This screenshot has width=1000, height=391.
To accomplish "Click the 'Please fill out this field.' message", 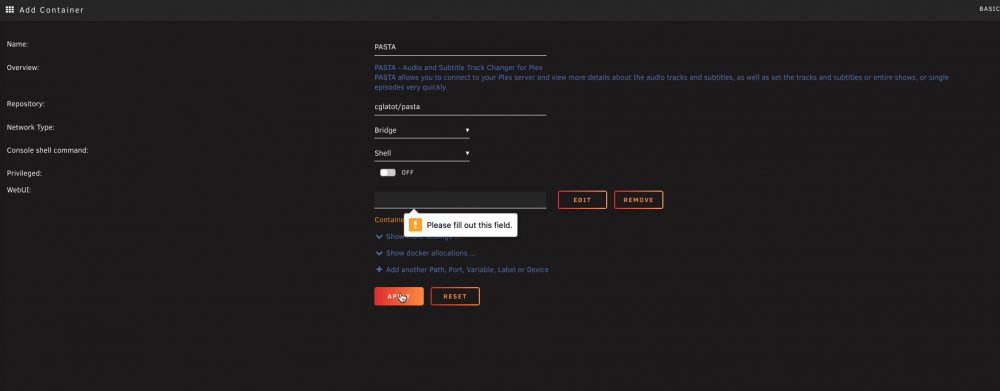I will (469, 225).
